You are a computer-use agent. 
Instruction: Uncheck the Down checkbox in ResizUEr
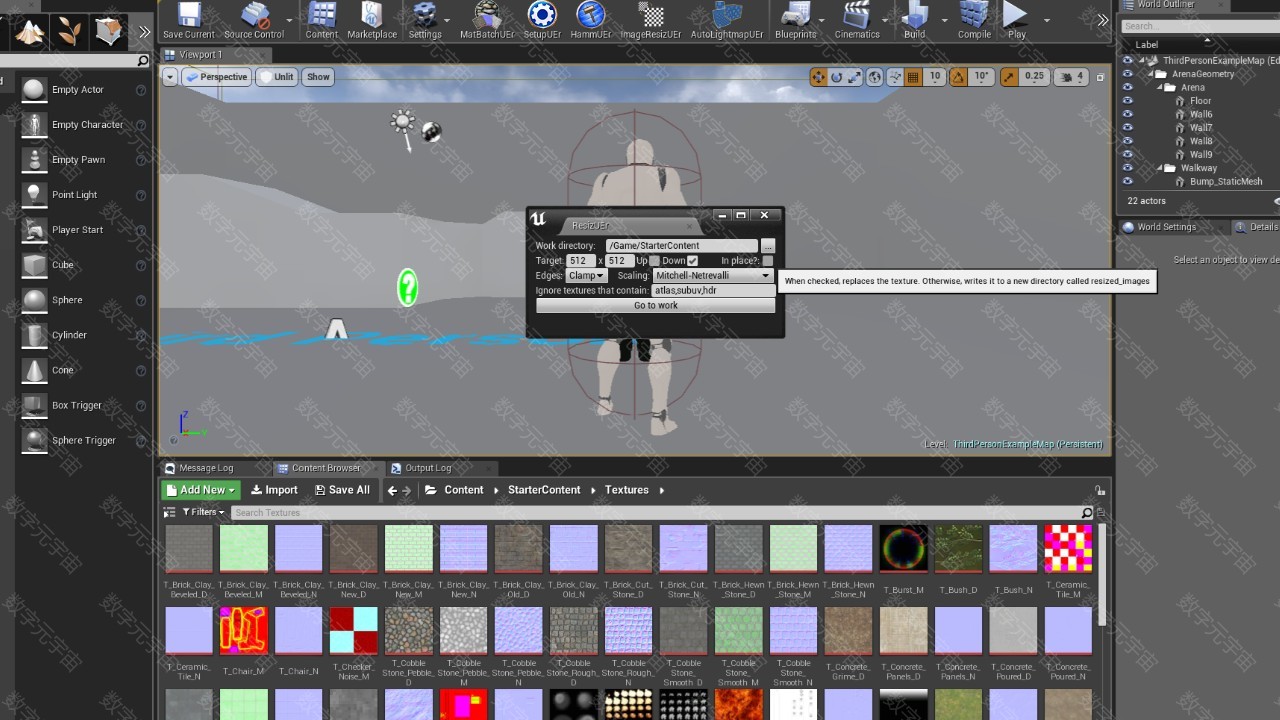click(x=692, y=261)
